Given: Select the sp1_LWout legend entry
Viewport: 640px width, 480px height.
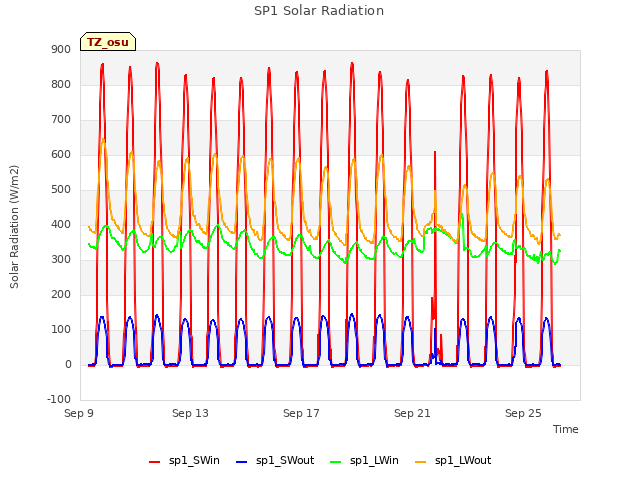Looking at the screenshot, I should click(x=453, y=460).
